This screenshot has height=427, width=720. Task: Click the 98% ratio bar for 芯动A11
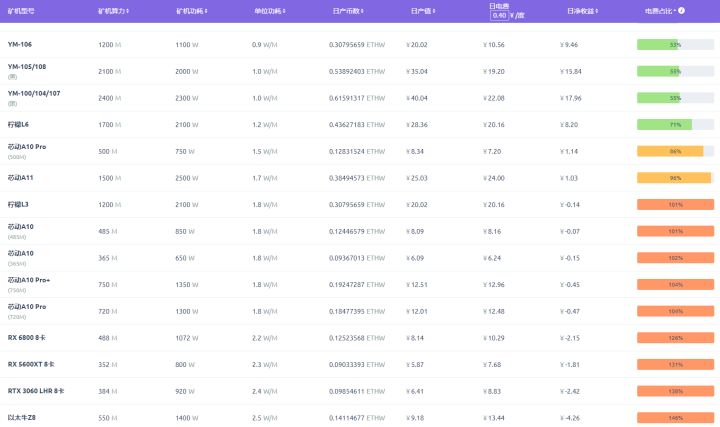[x=675, y=177]
